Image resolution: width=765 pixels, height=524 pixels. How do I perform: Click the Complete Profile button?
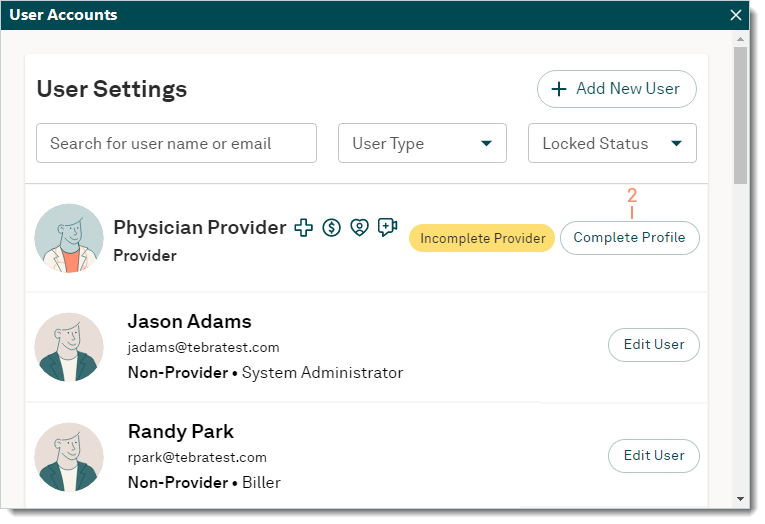pos(629,238)
